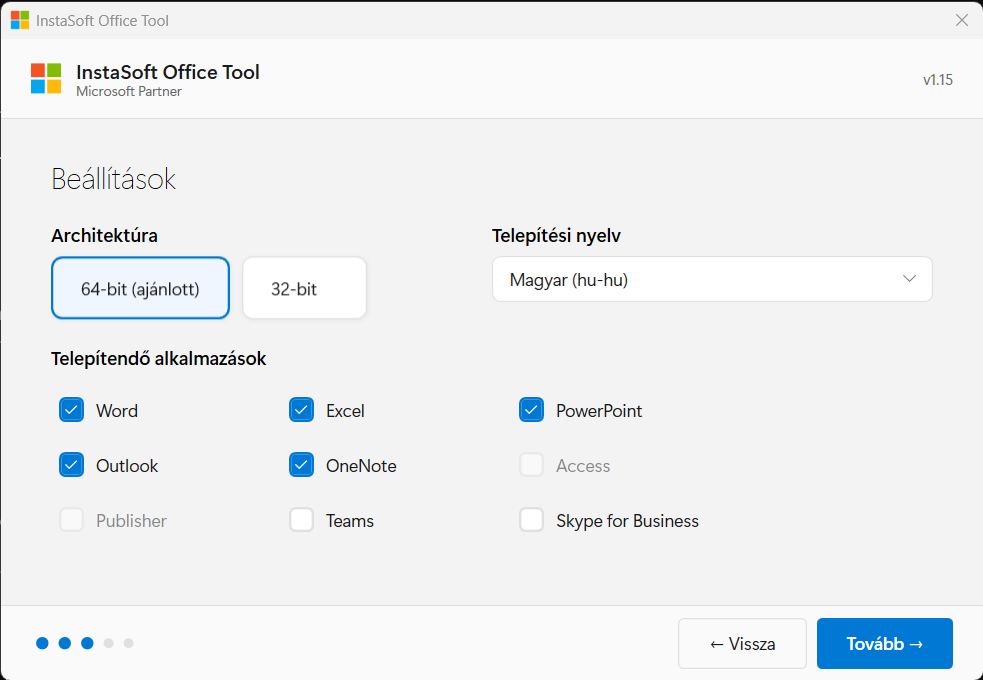Disable Excel installation checkbox

click(x=301, y=410)
